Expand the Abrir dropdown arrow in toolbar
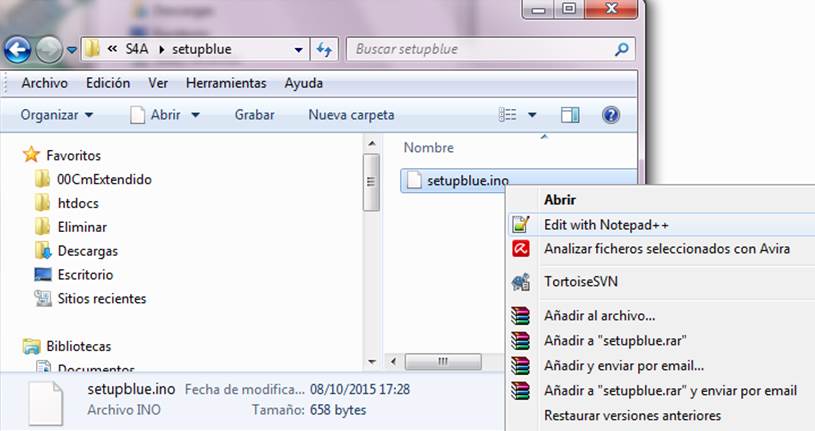The height and width of the screenshot is (431, 815). [x=195, y=115]
